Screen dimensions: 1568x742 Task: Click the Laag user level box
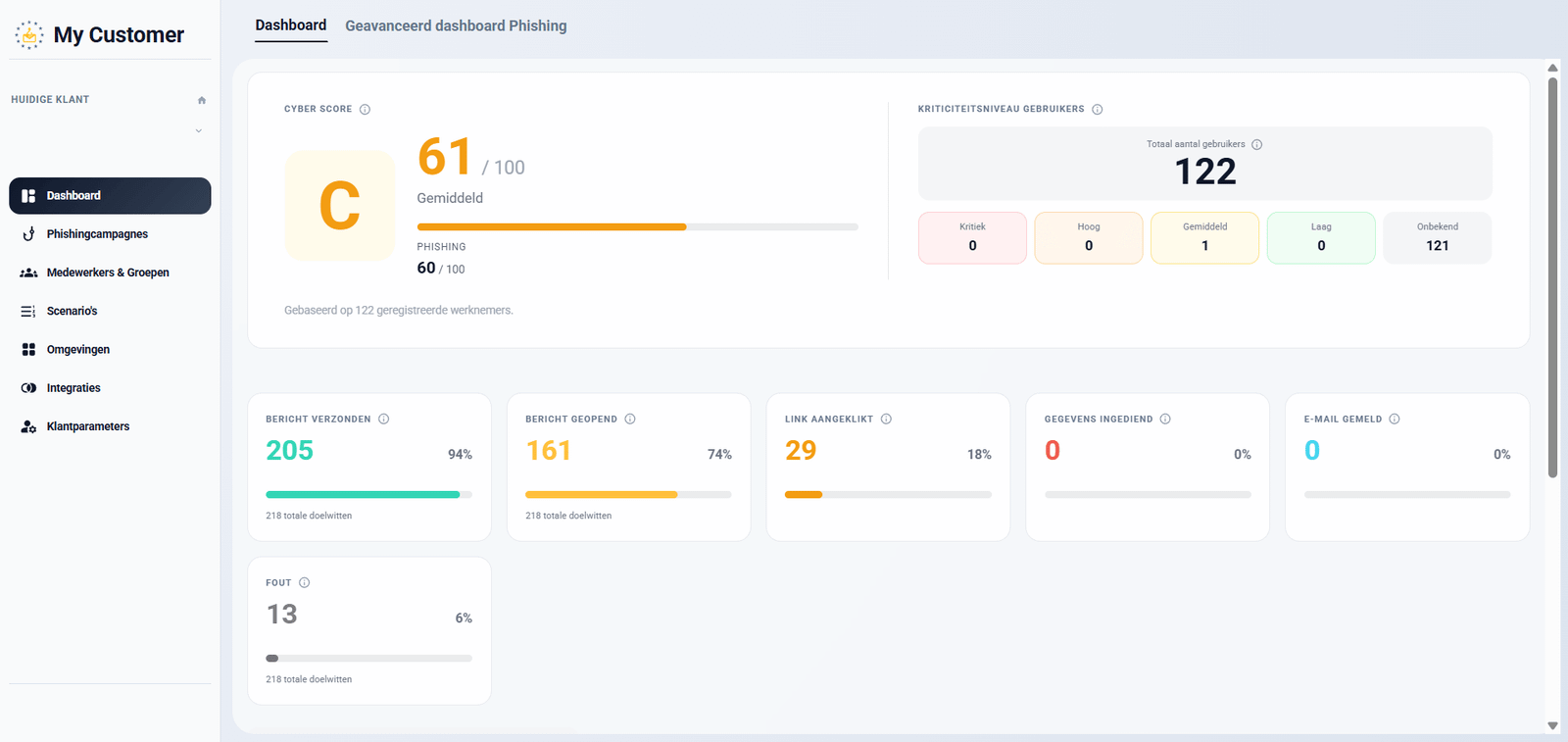pos(1321,238)
